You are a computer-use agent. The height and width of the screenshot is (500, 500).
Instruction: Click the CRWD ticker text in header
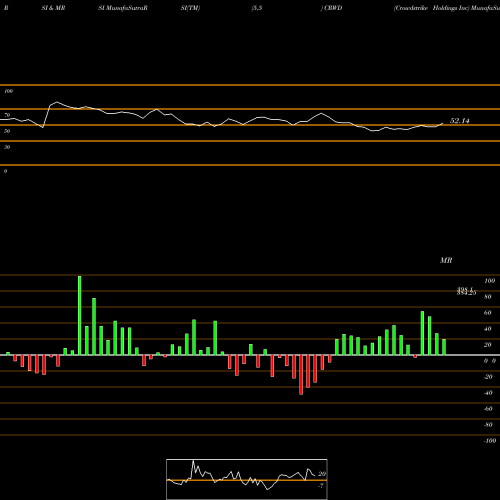[x=333, y=8]
